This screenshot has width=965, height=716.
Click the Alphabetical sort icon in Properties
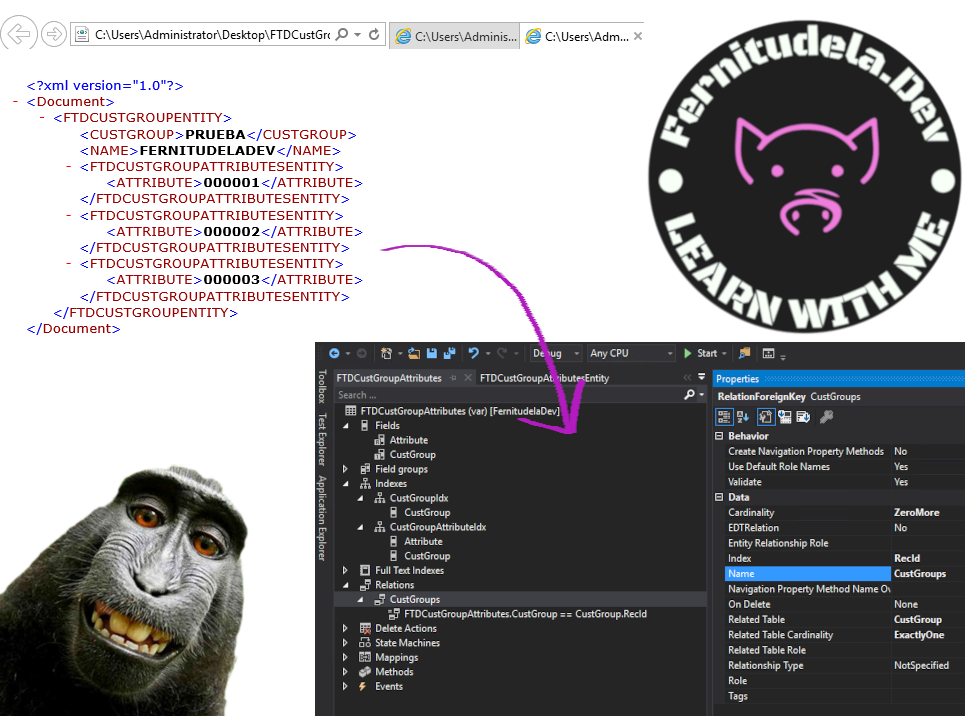coord(743,416)
